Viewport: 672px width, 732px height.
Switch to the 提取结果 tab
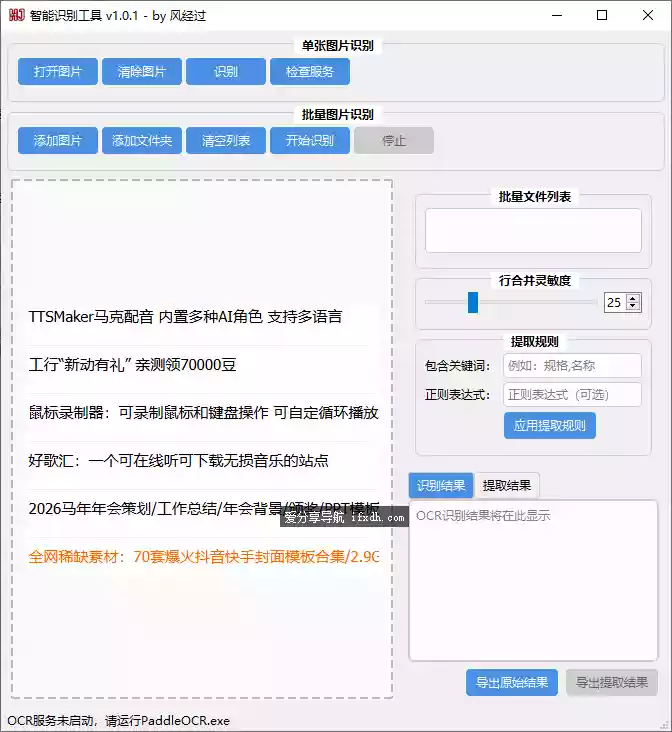(x=507, y=486)
